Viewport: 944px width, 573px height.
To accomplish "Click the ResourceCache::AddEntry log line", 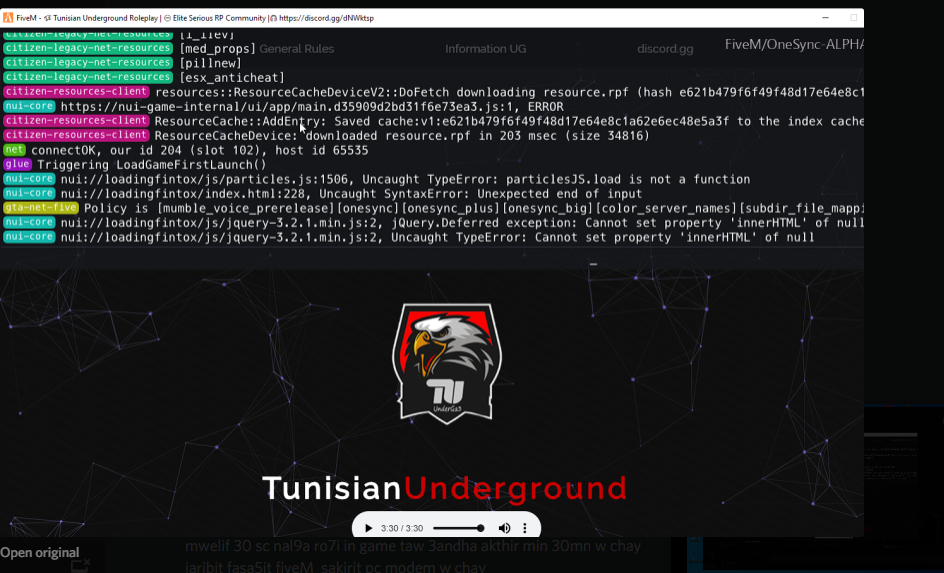I will [x=509, y=122].
